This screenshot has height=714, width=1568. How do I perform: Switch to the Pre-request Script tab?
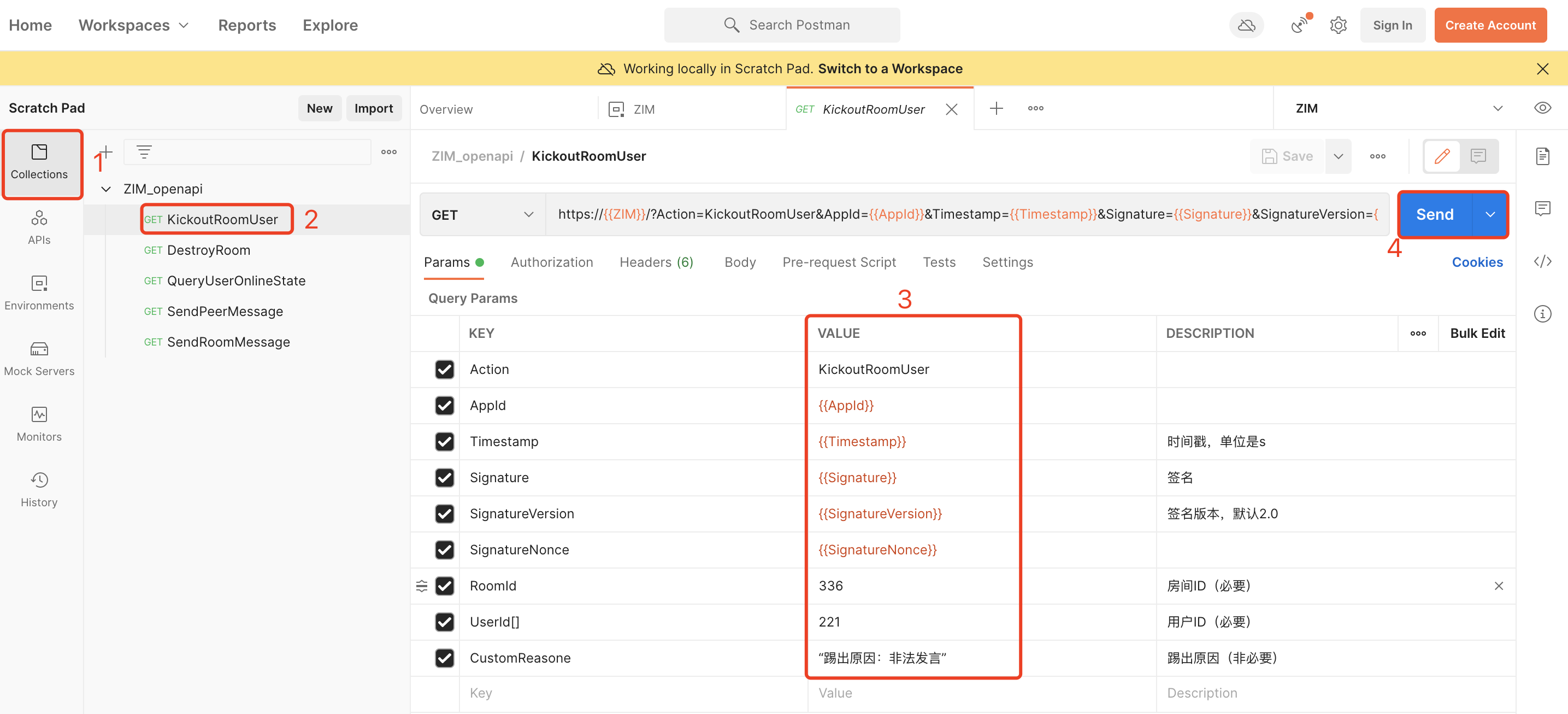(839, 262)
